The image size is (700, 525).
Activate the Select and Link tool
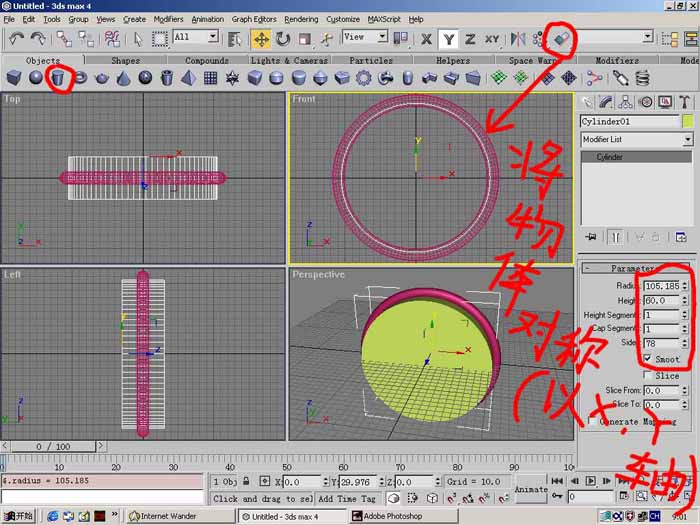click(x=64, y=39)
